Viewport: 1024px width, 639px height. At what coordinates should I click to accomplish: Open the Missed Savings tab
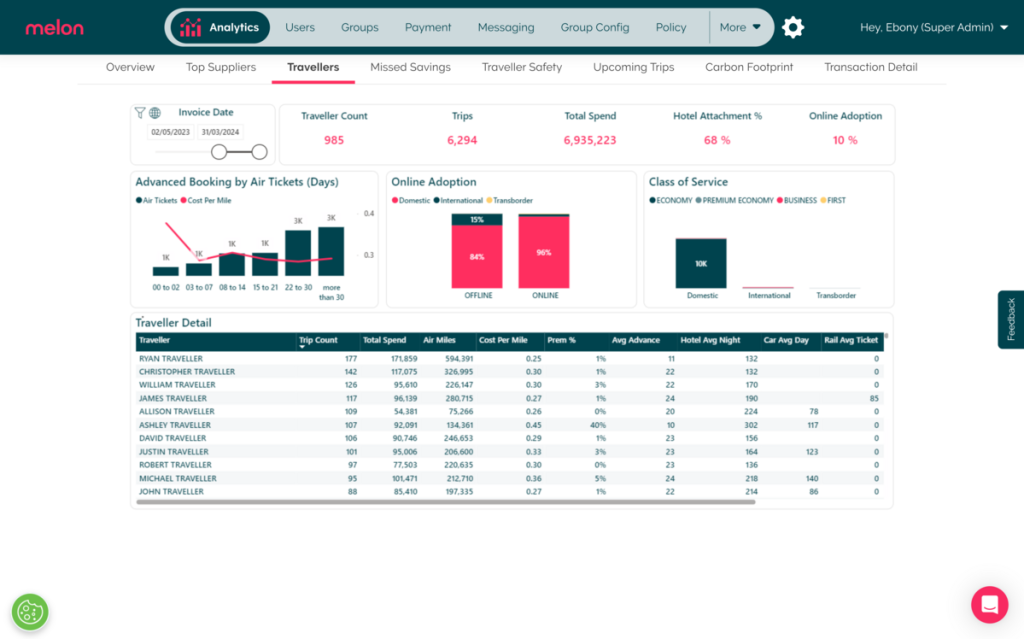point(410,67)
